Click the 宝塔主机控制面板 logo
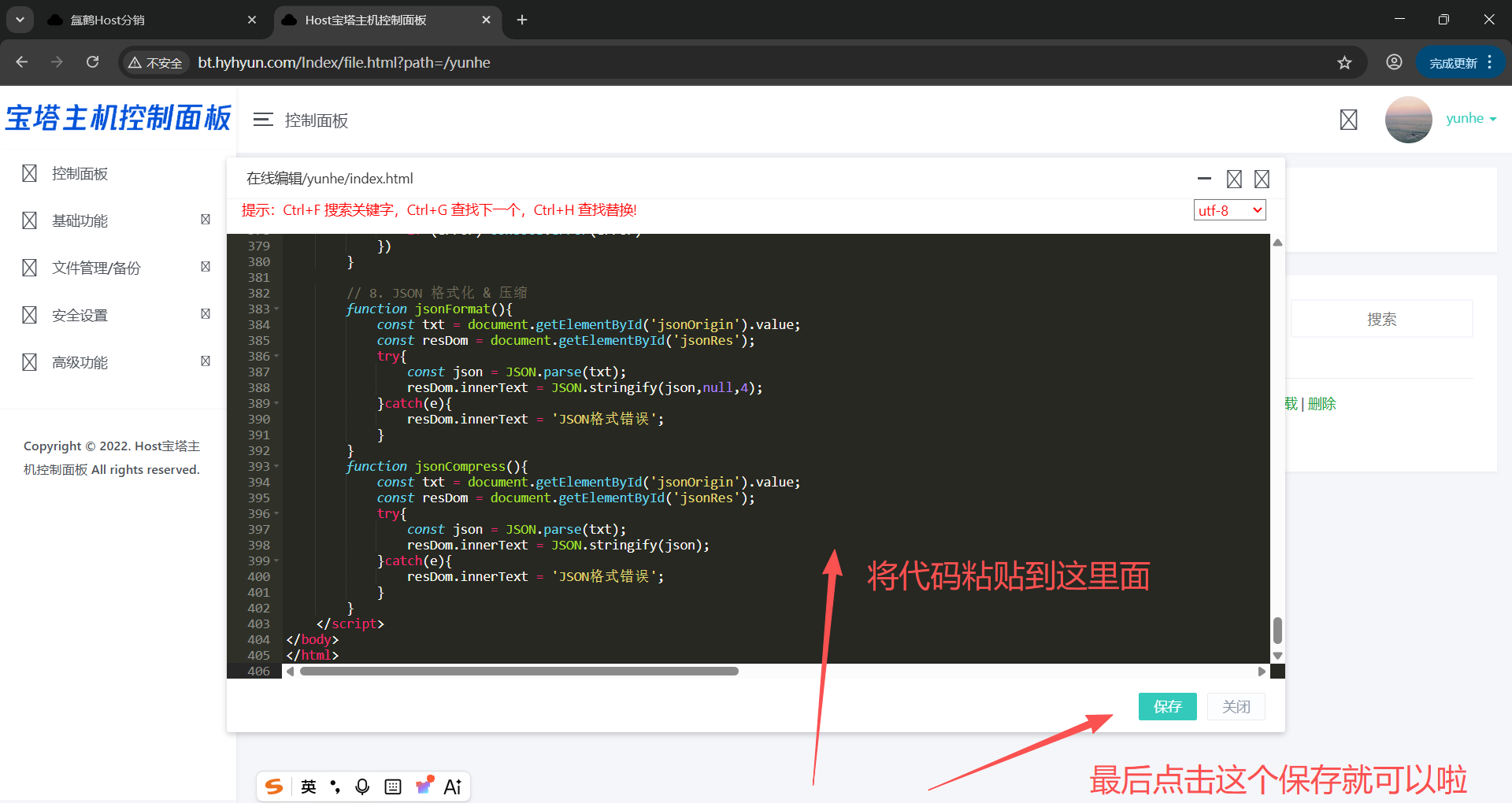The height and width of the screenshot is (803, 1512). point(118,118)
